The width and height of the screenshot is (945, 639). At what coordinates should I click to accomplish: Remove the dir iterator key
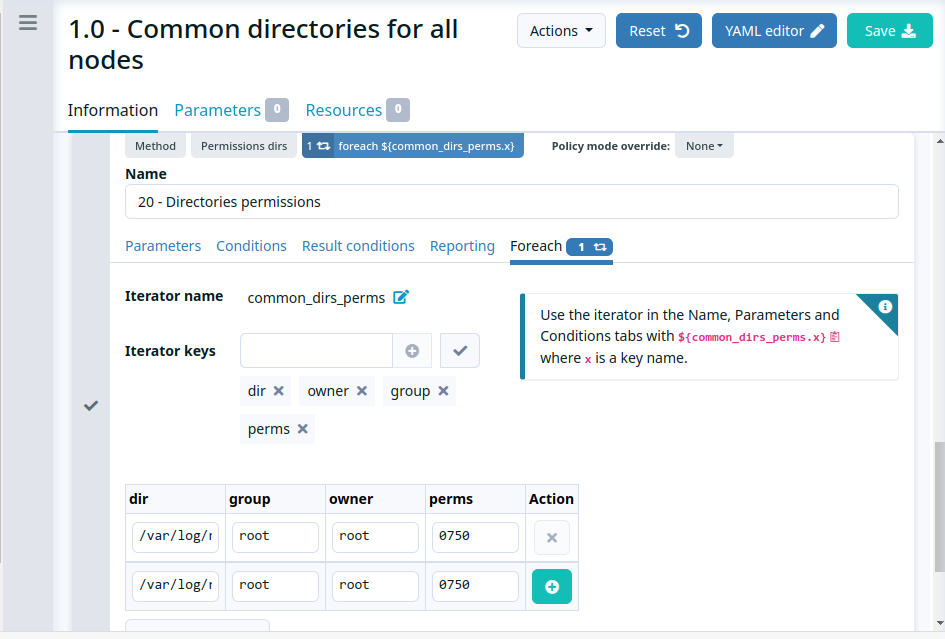(278, 391)
